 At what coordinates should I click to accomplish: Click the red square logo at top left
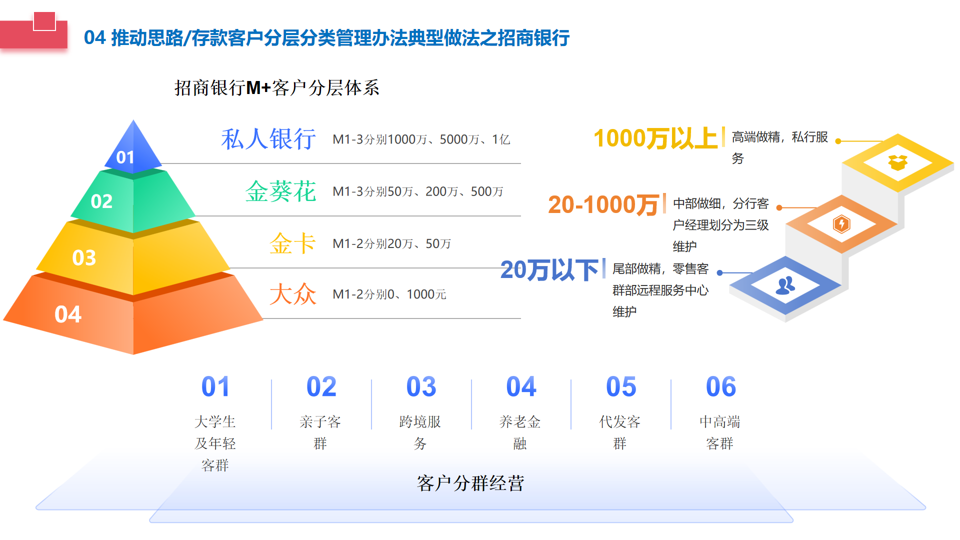coord(34,31)
